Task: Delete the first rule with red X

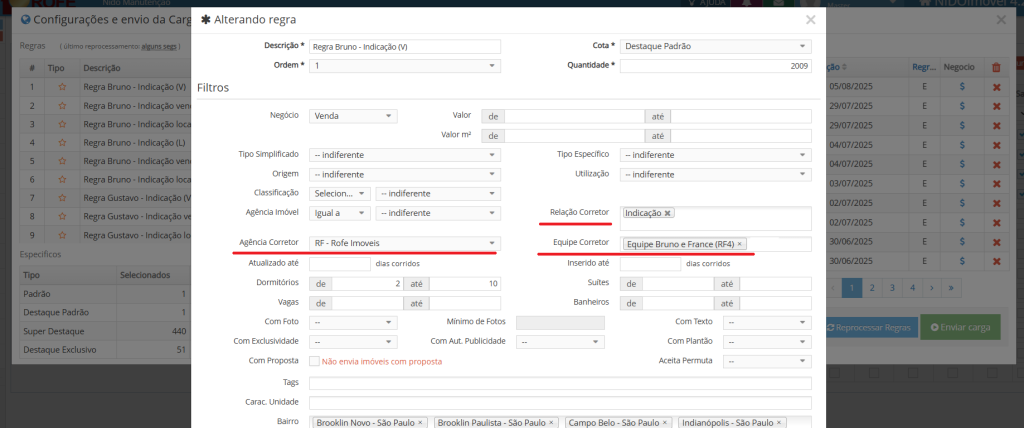Action: [x=995, y=87]
